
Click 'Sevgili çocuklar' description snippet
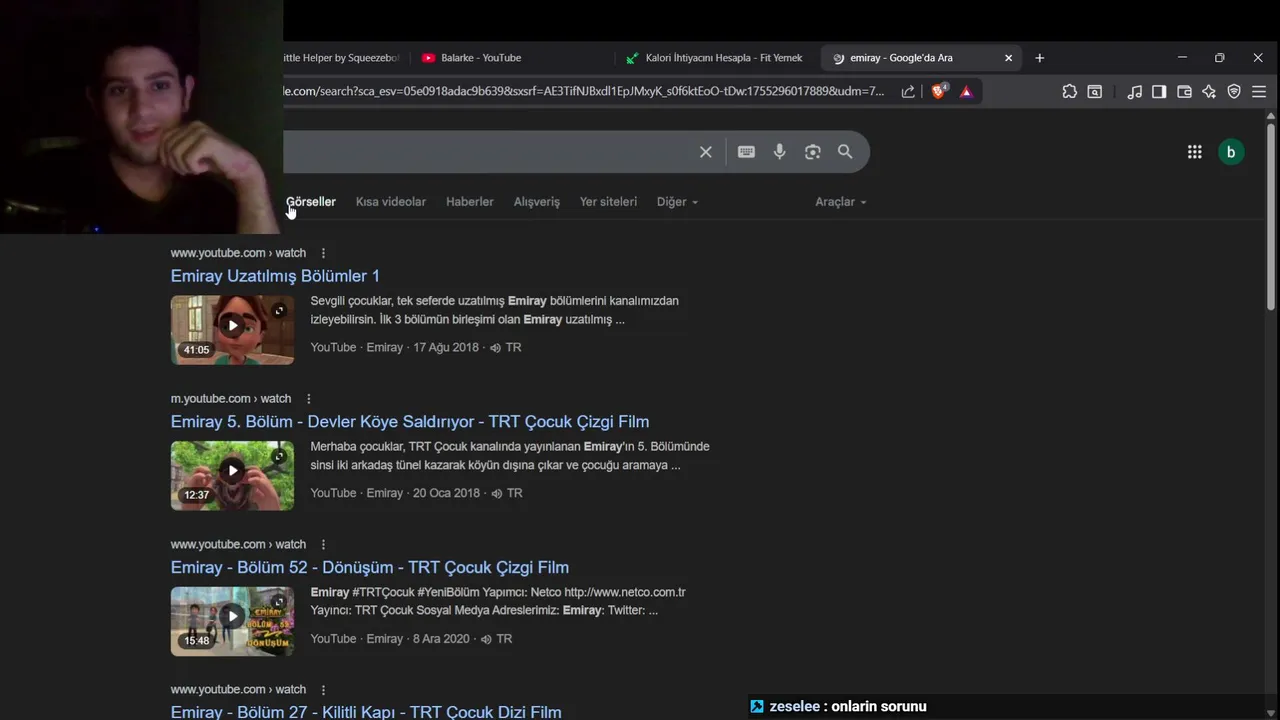point(495,310)
